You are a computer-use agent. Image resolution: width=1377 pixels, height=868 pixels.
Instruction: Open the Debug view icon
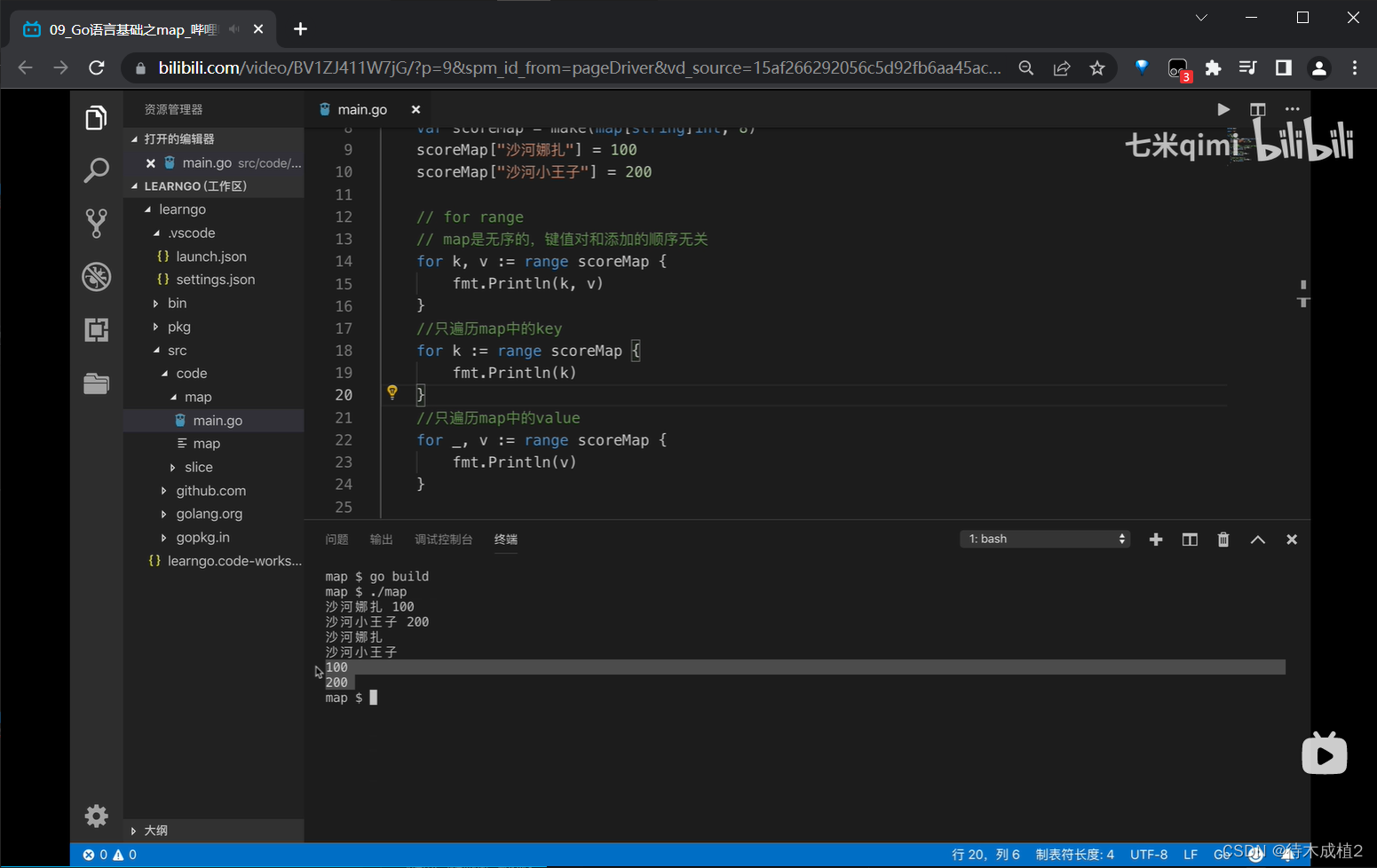tap(96, 277)
